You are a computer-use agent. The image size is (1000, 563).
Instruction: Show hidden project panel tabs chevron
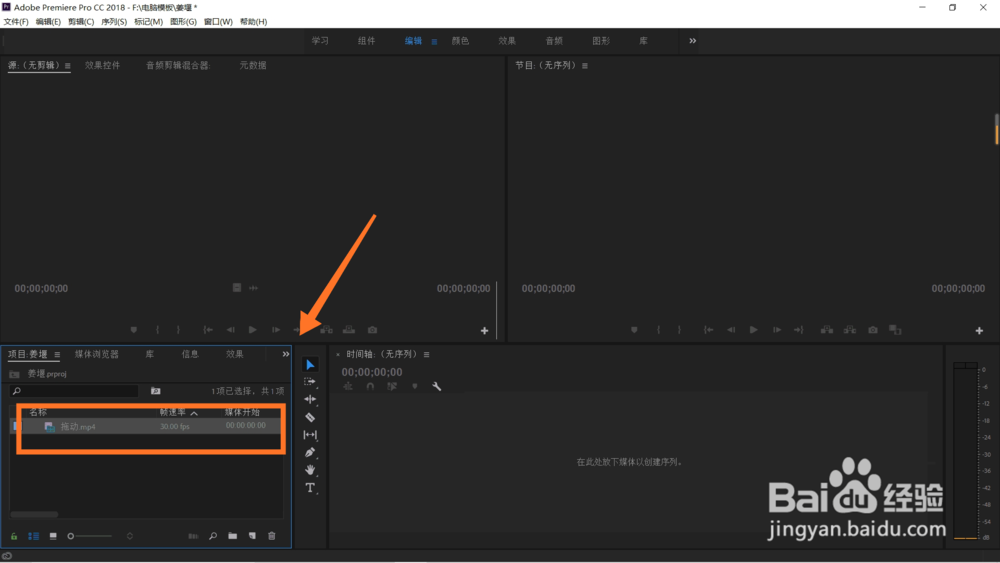pos(286,354)
